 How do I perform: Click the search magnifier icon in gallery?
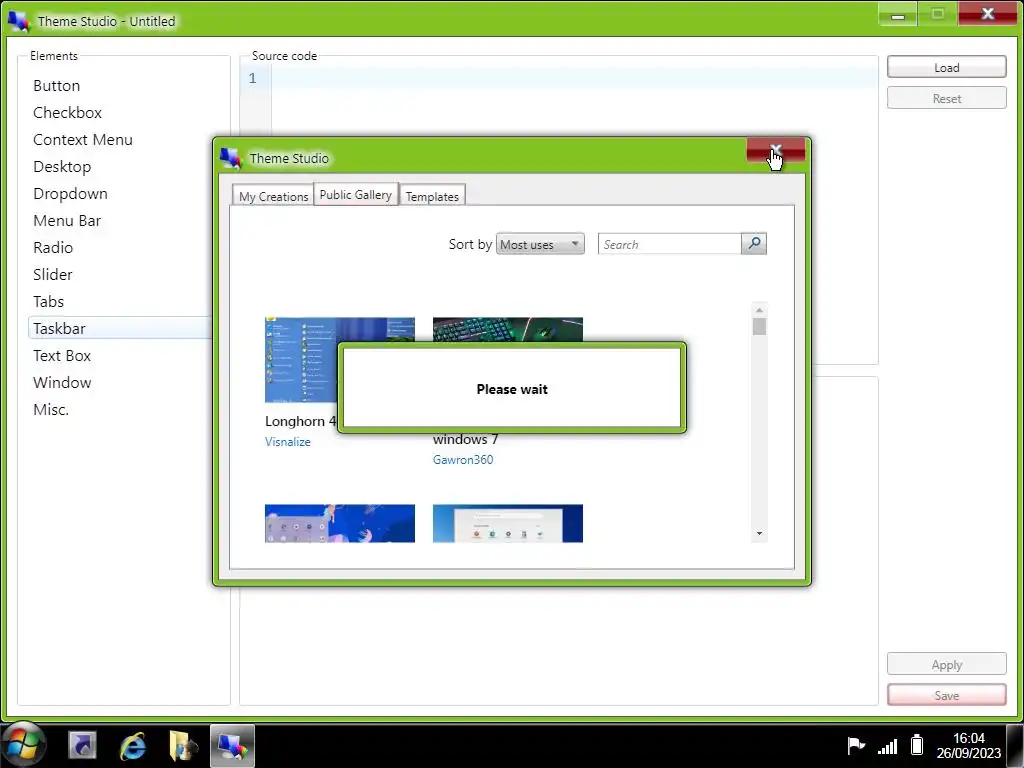point(754,244)
